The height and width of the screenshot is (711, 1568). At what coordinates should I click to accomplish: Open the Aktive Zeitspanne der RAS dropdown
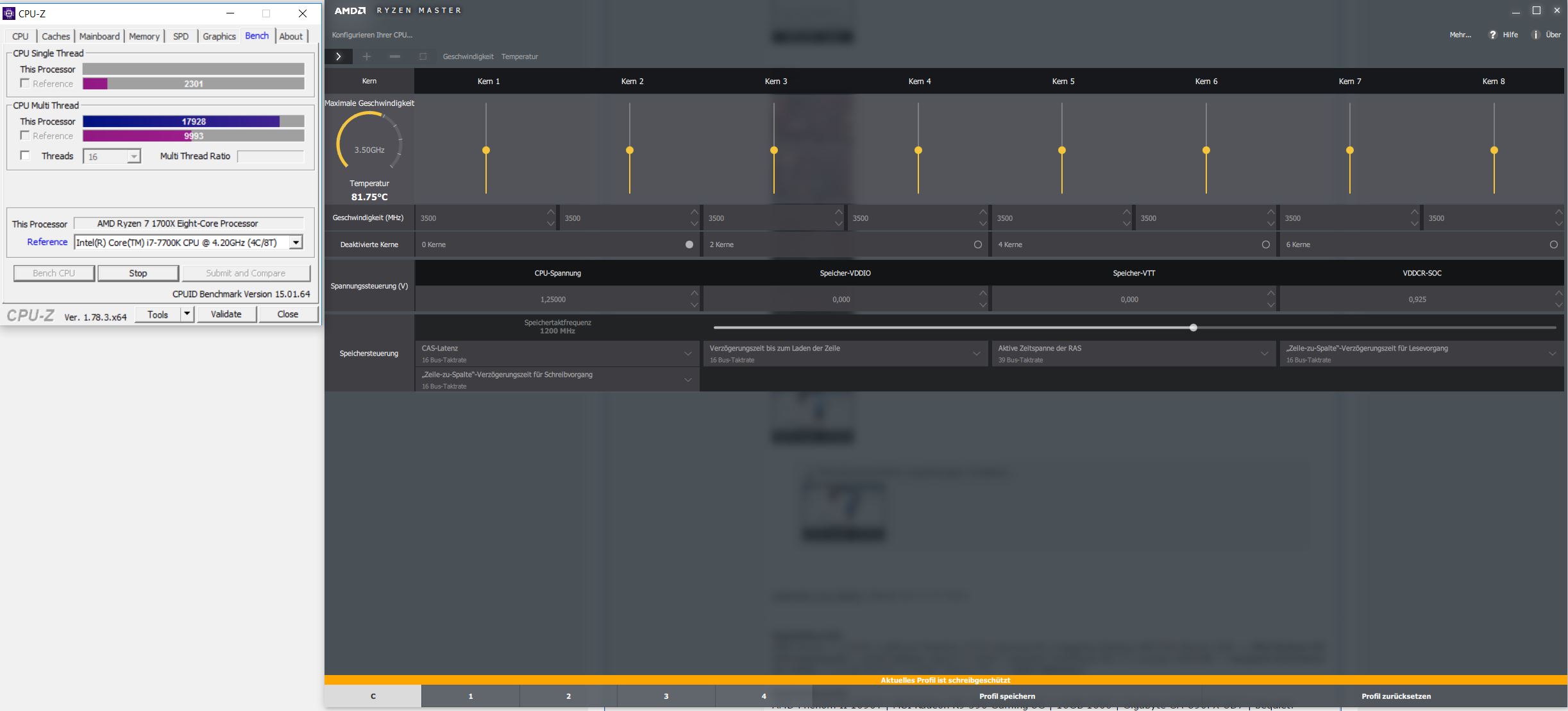click(1264, 354)
